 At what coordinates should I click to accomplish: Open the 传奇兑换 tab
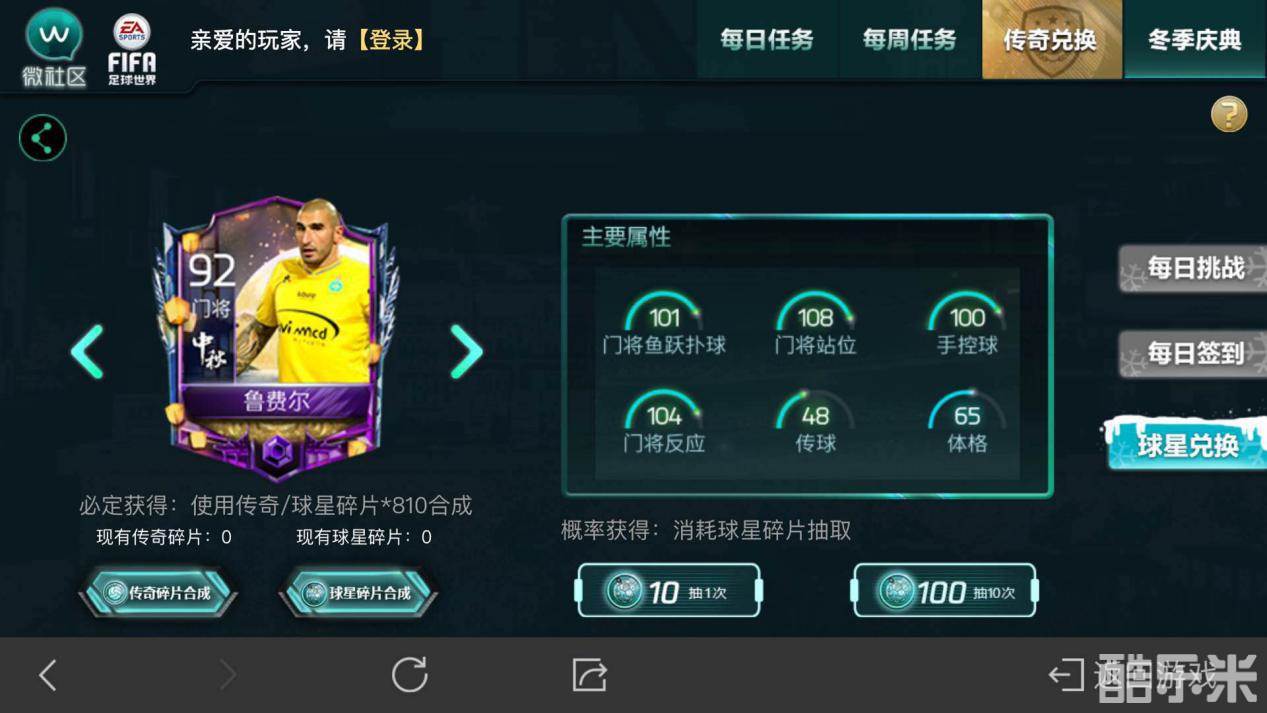(1051, 39)
